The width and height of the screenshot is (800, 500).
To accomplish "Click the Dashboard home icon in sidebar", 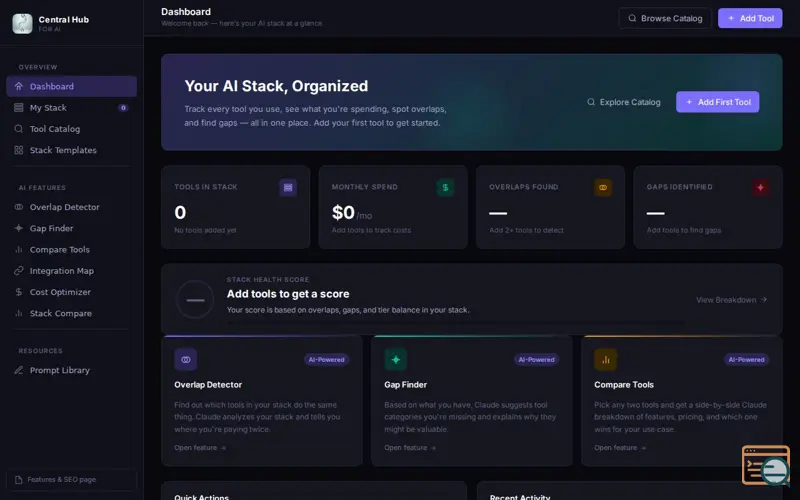I will point(19,86).
